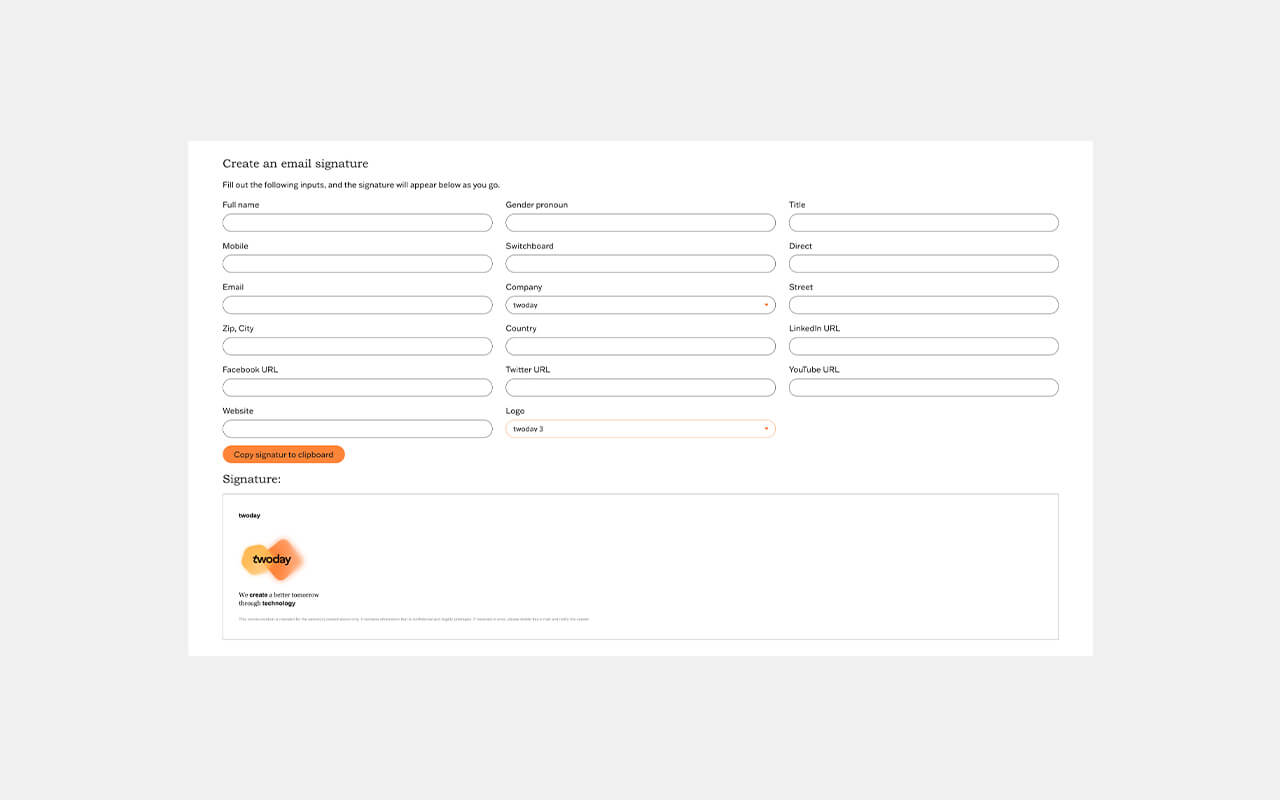
Task: Click the Country input field
Action: (640, 345)
